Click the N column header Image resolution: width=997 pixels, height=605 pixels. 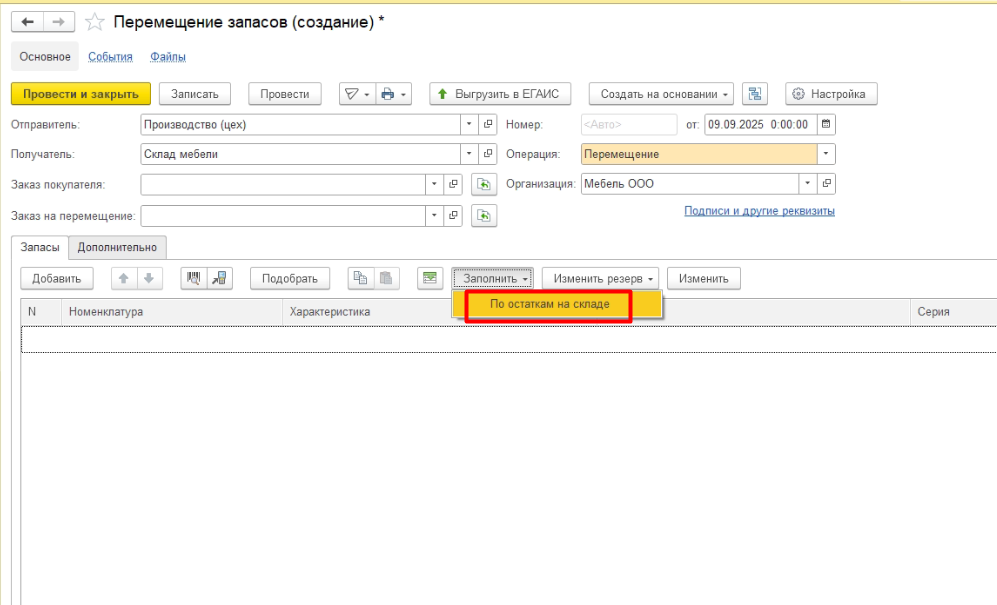(x=41, y=312)
